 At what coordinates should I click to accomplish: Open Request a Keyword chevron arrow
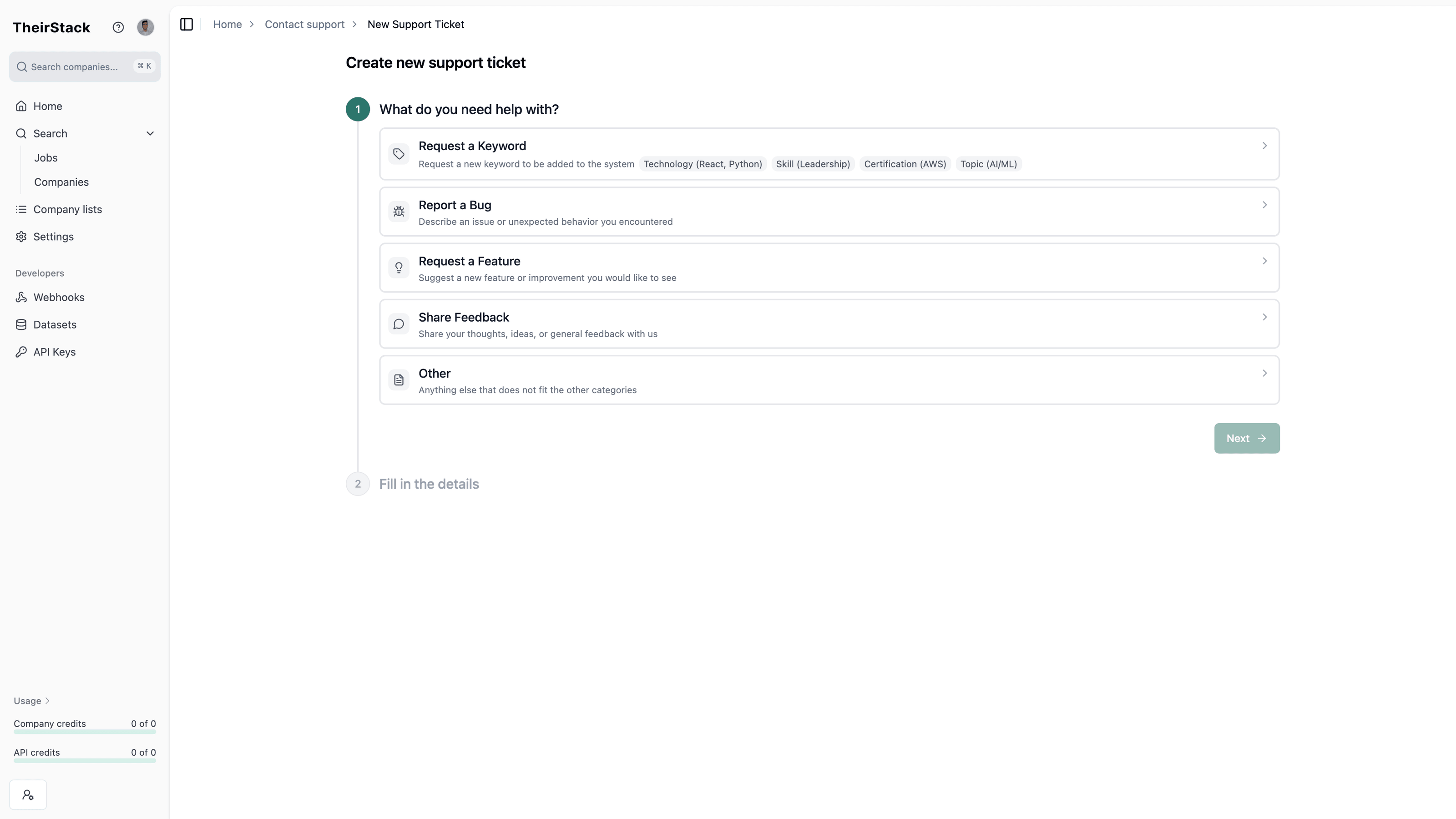pyautogui.click(x=1264, y=146)
